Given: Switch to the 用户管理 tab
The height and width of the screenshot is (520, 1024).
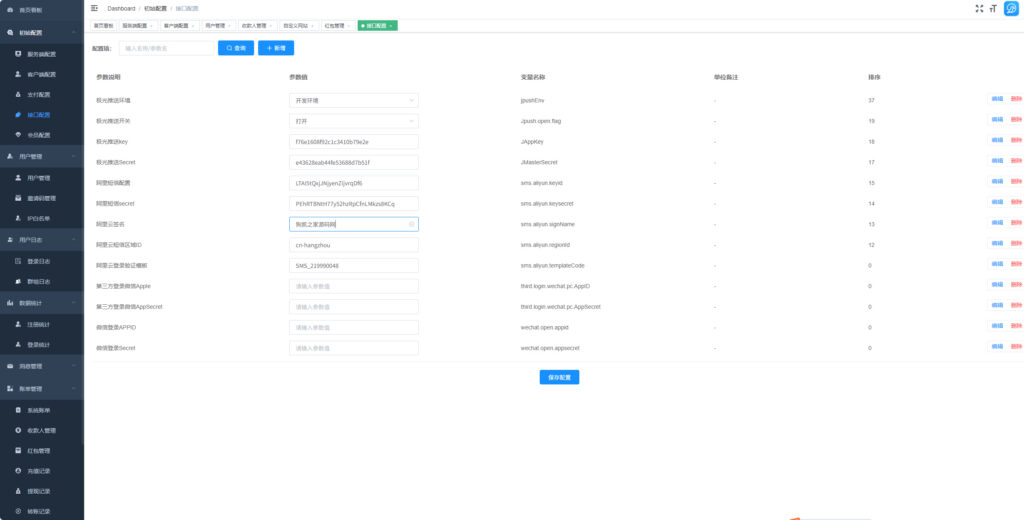Looking at the screenshot, I should click(x=216, y=26).
